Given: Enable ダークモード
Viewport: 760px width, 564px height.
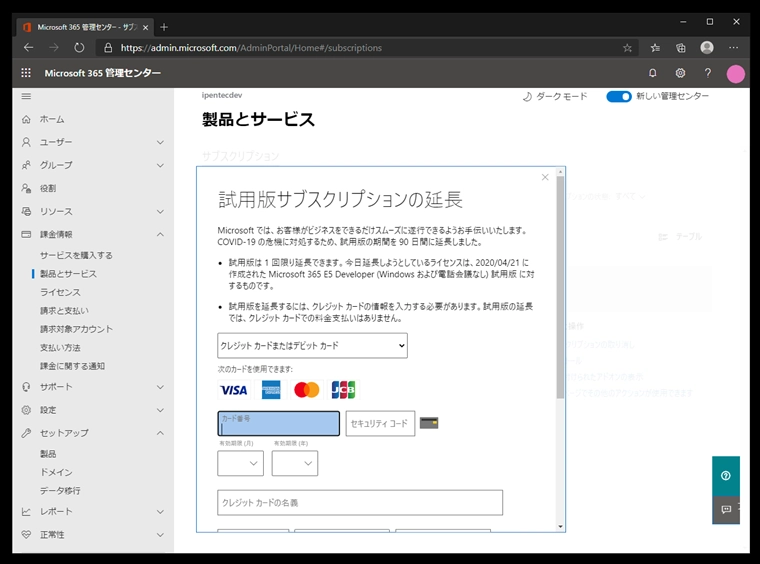Looking at the screenshot, I should (555, 96).
